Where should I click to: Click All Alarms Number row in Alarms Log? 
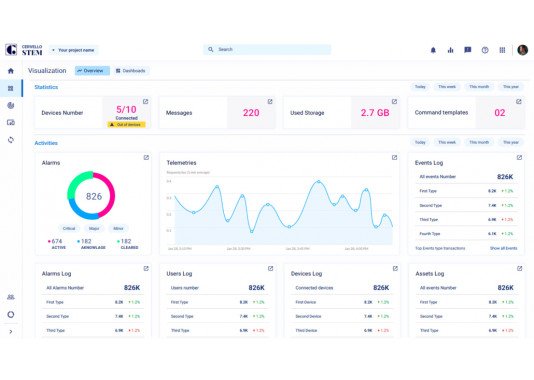(93, 288)
